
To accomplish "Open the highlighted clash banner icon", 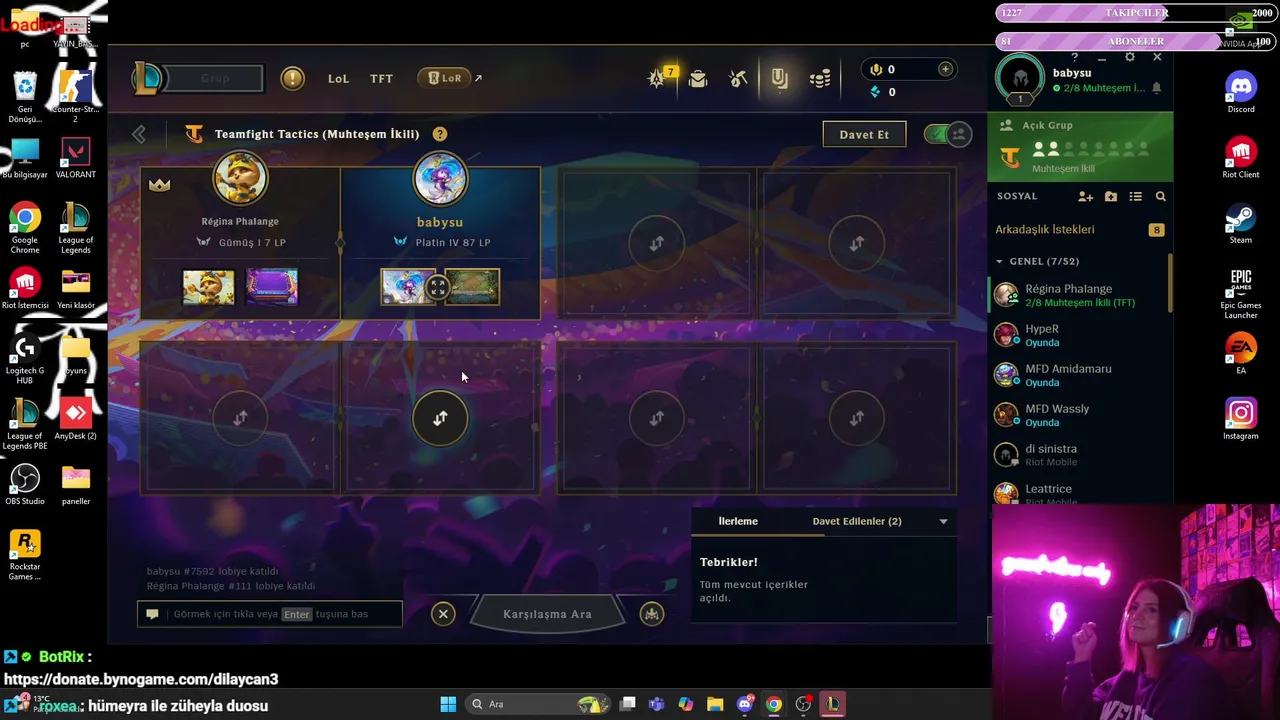I will (x=779, y=78).
